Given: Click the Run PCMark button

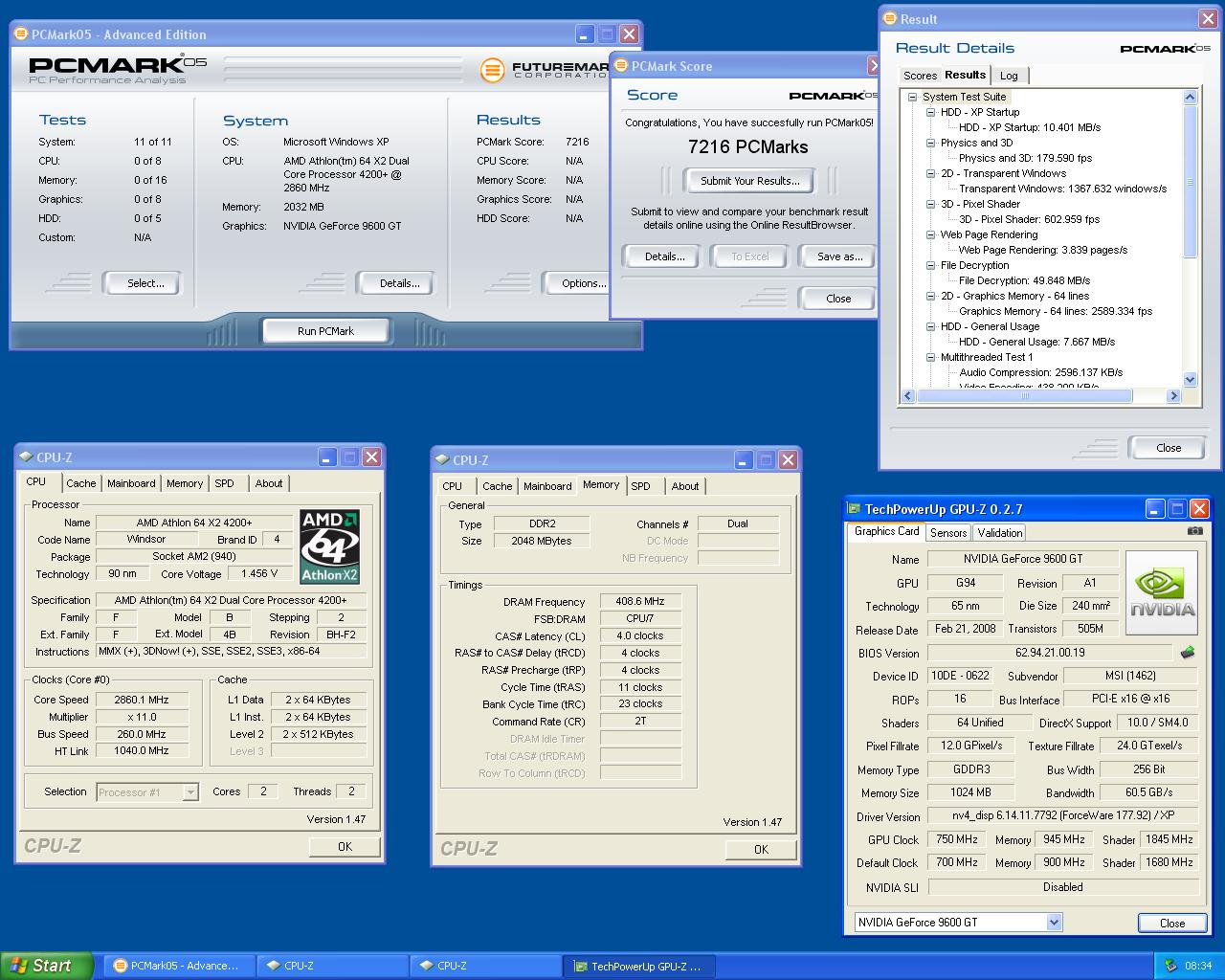Looking at the screenshot, I should point(325,331).
